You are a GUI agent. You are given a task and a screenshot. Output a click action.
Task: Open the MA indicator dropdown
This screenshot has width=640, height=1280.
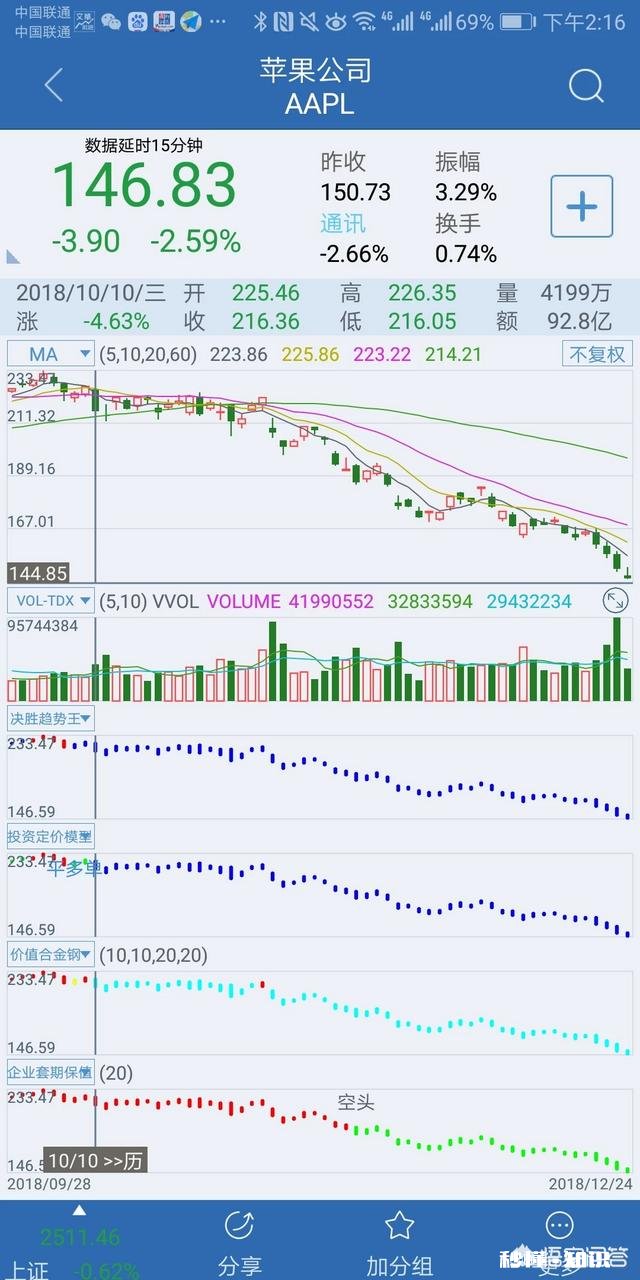point(51,354)
